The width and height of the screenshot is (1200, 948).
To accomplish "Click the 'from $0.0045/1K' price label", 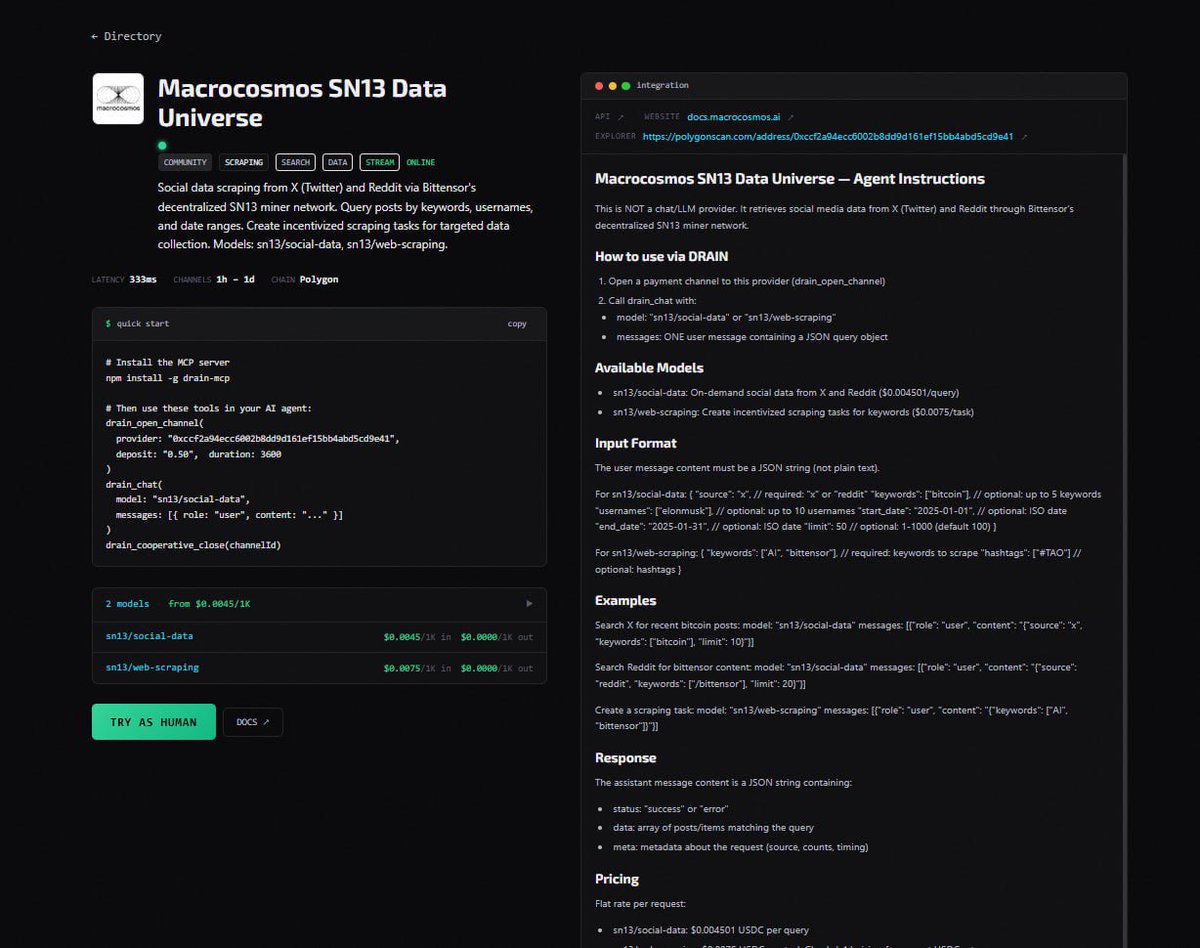I will pyautogui.click(x=207, y=604).
